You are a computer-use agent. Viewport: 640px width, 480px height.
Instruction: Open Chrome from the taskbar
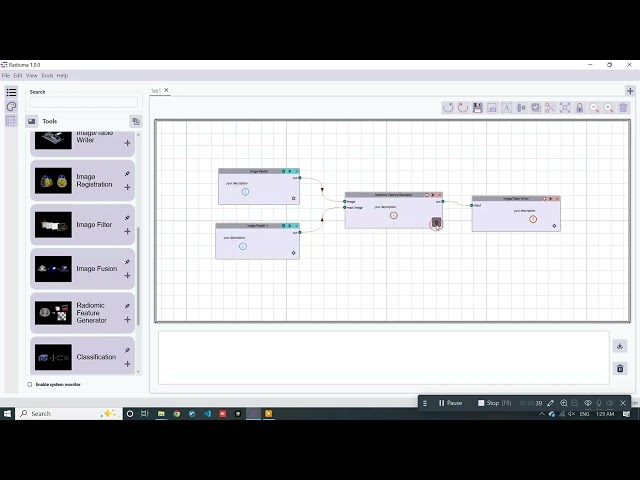point(177,413)
